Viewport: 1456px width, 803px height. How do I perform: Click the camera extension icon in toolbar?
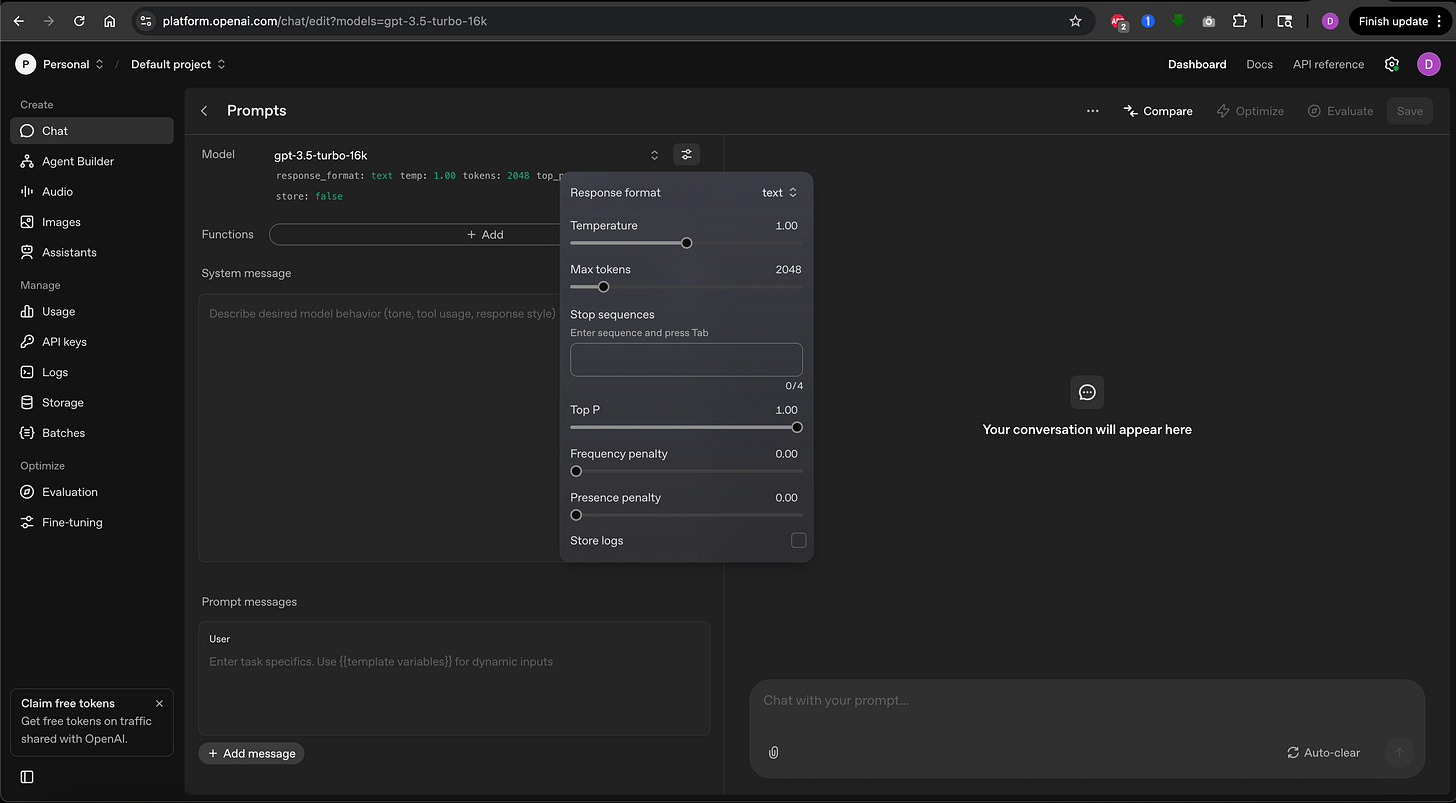point(1209,21)
